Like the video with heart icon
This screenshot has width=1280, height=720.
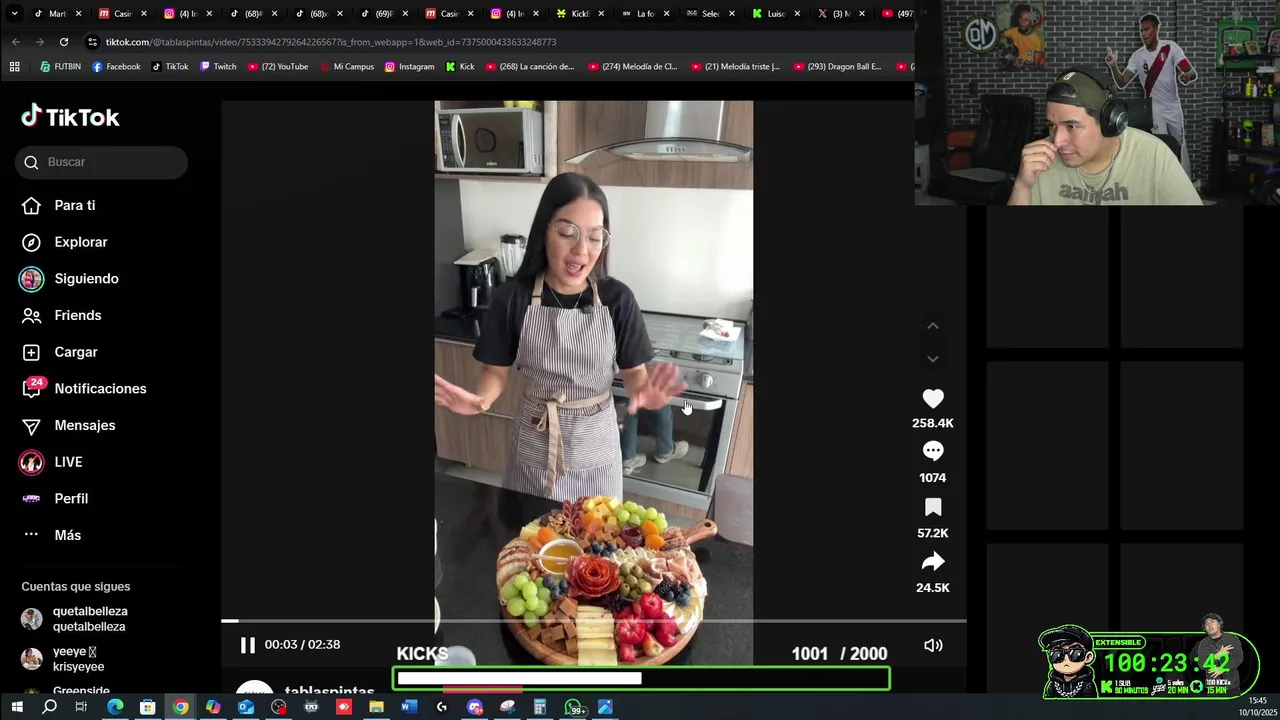[933, 399]
